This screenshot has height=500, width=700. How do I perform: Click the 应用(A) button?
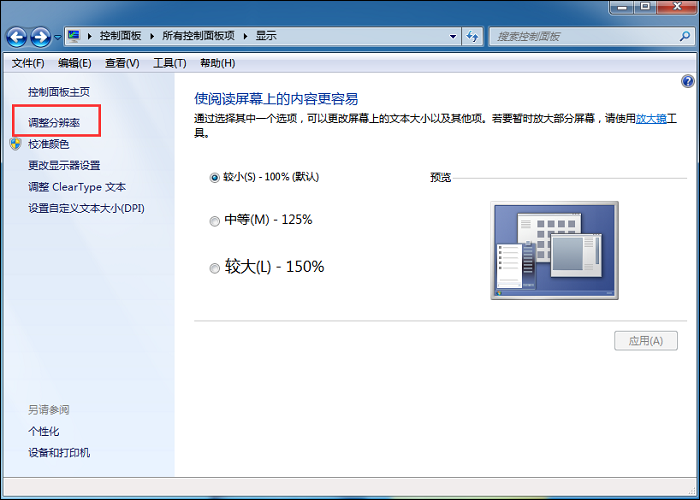(x=646, y=341)
